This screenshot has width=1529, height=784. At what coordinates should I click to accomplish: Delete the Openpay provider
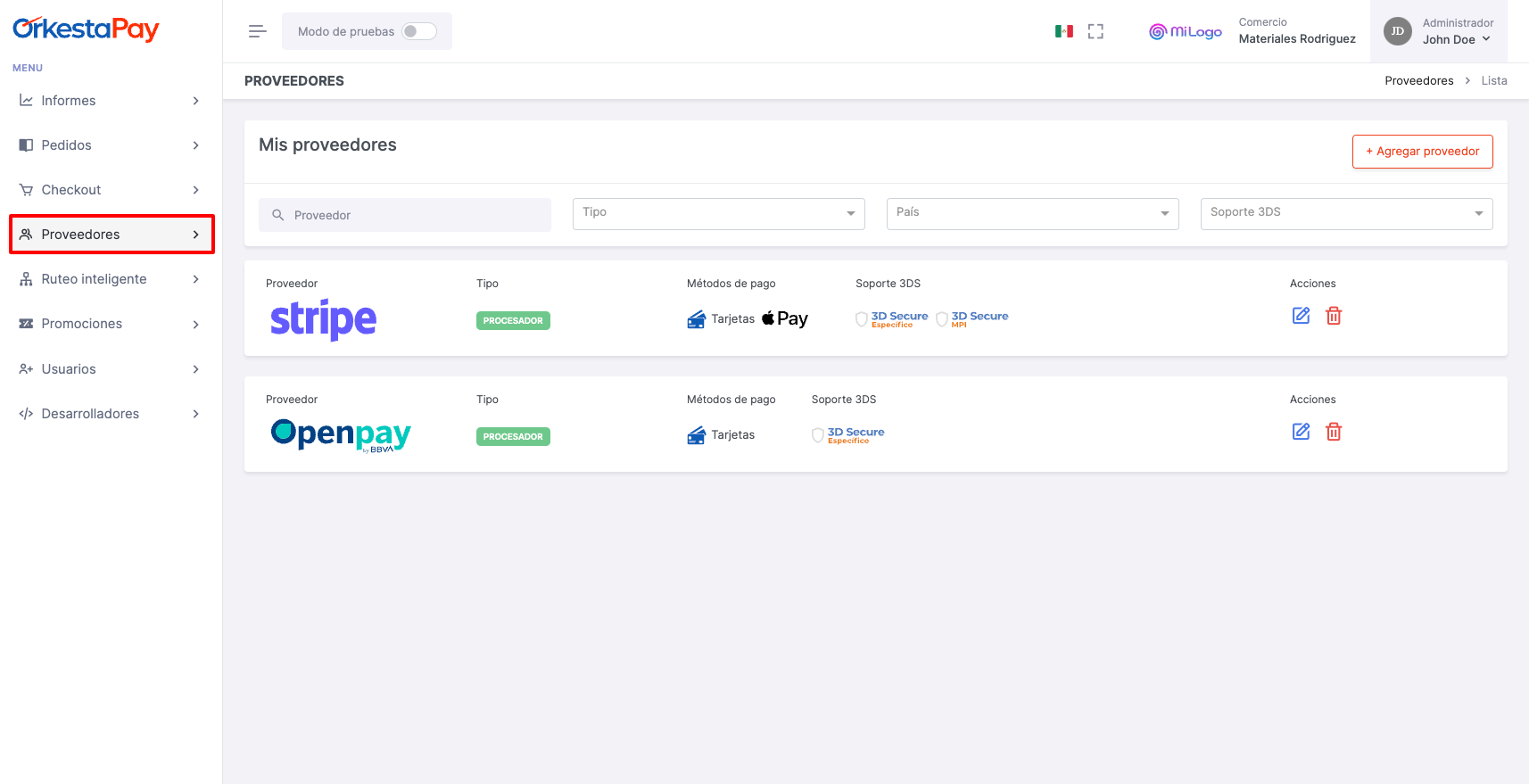coord(1334,432)
